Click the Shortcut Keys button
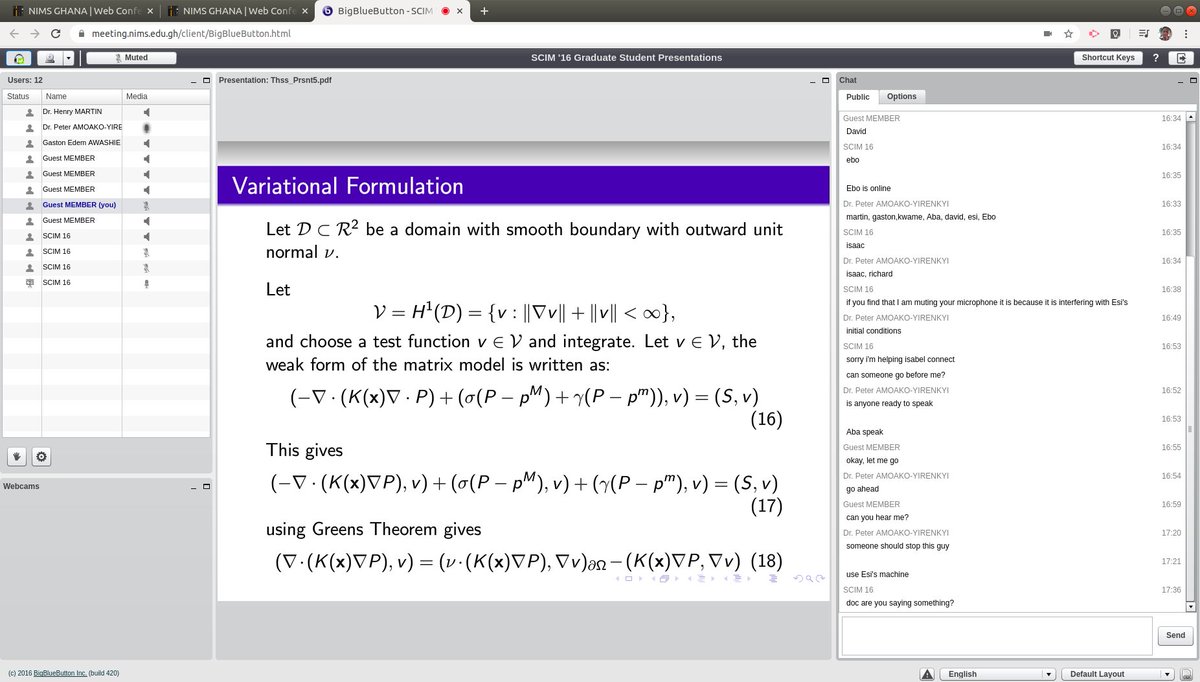 pos(1108,58)
